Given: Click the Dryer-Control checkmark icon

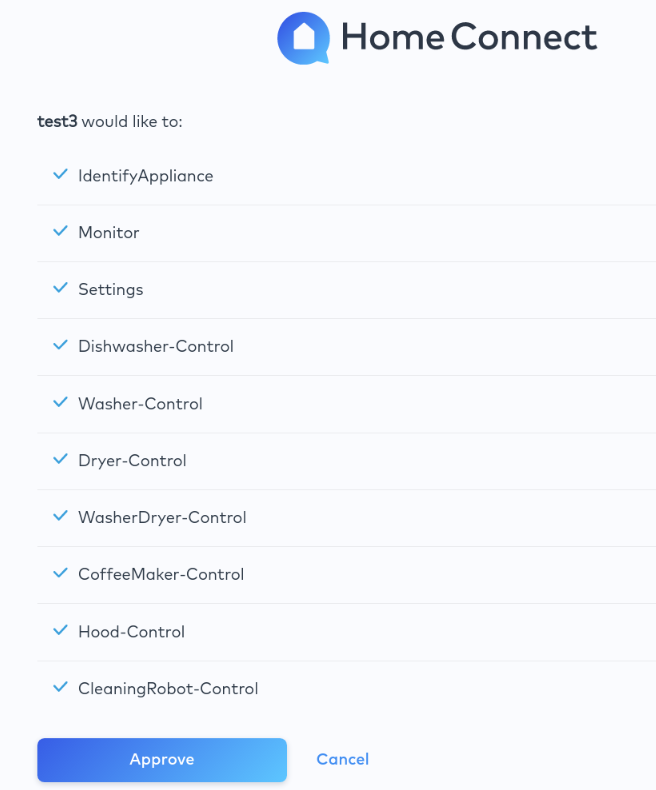Looking at the screenshot, I should (x=59, y=460).
